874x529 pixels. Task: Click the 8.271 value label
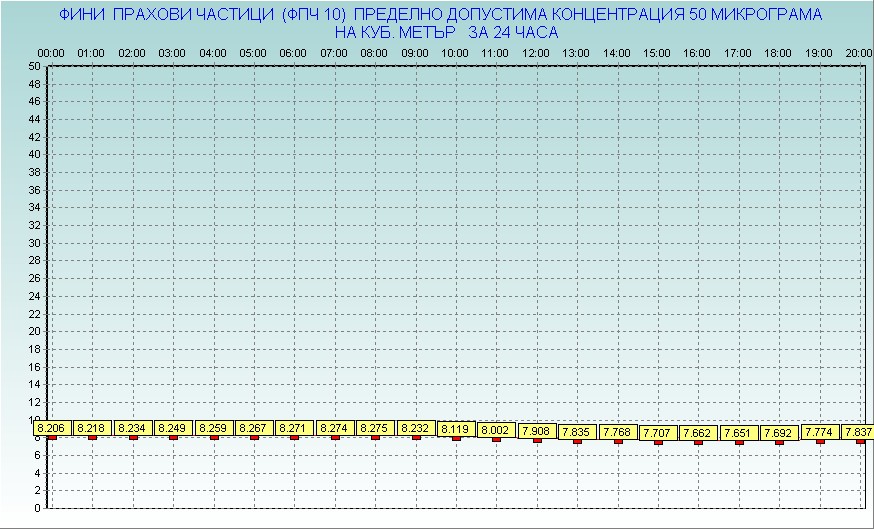(x=294, y=428)
